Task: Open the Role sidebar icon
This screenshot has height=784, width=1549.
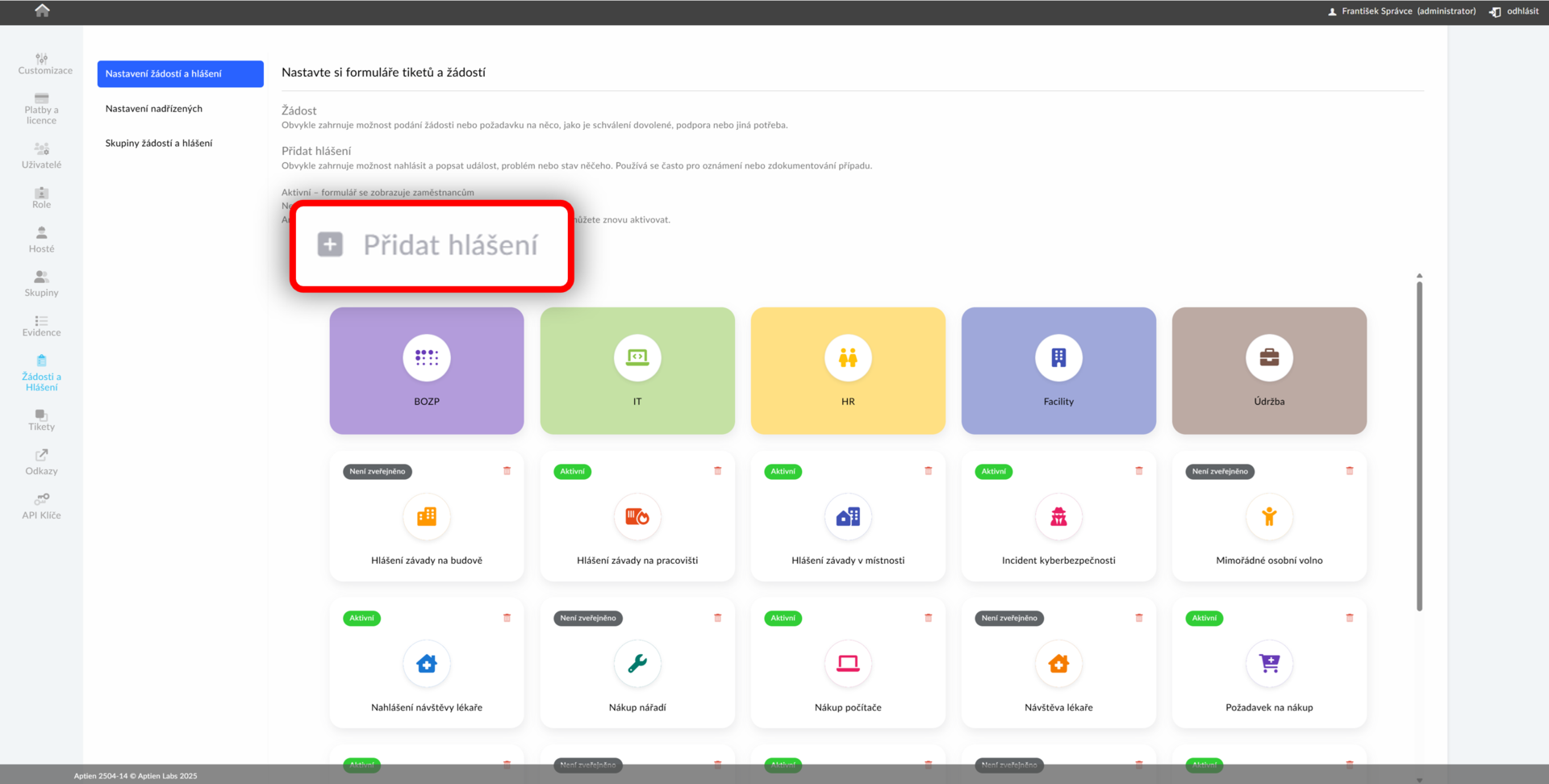Action: pyautogui.click(x=41, y=198)
